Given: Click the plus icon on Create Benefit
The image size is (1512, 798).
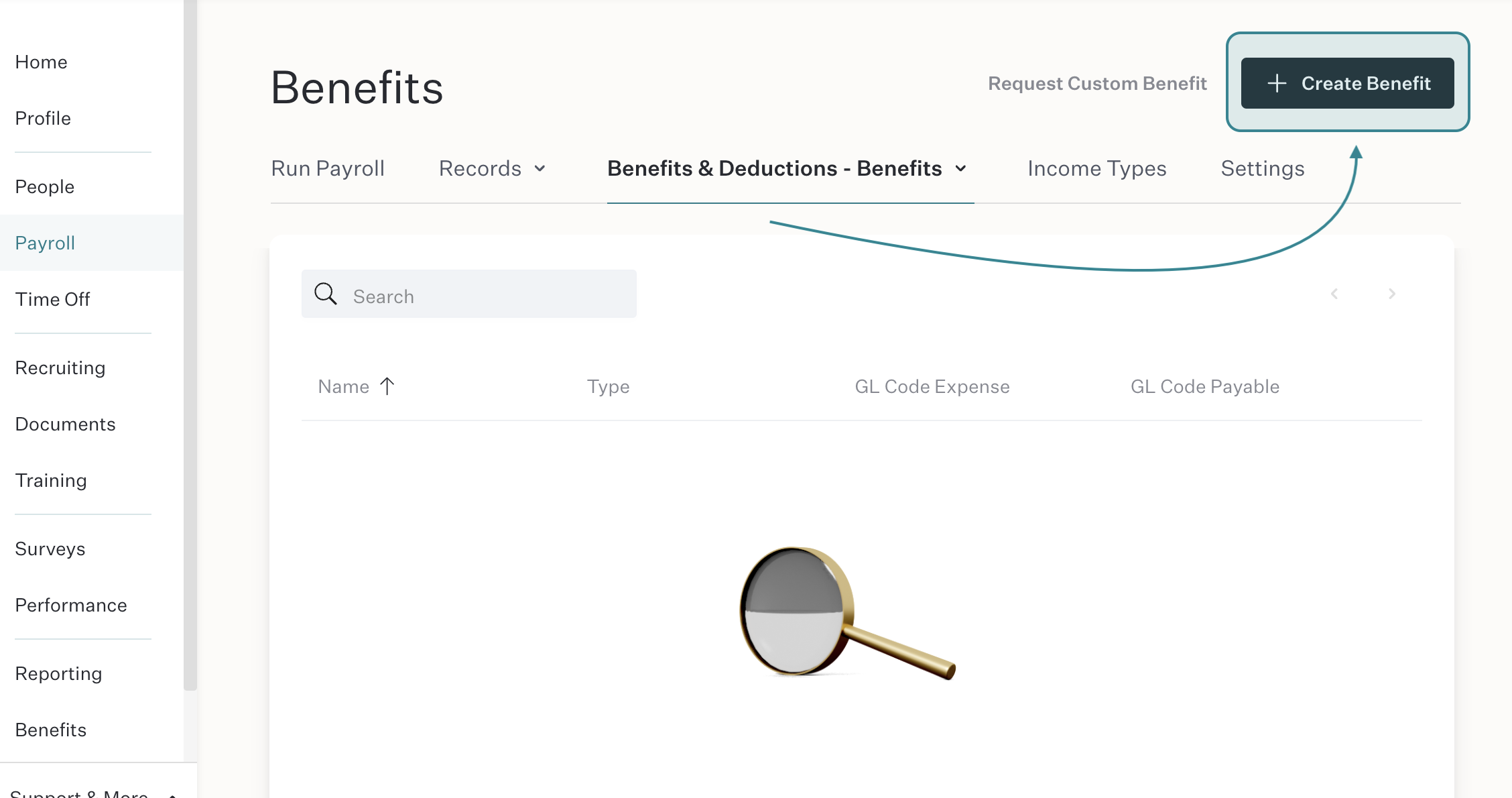Looking at the screenshot, I should coord(1277,83).
